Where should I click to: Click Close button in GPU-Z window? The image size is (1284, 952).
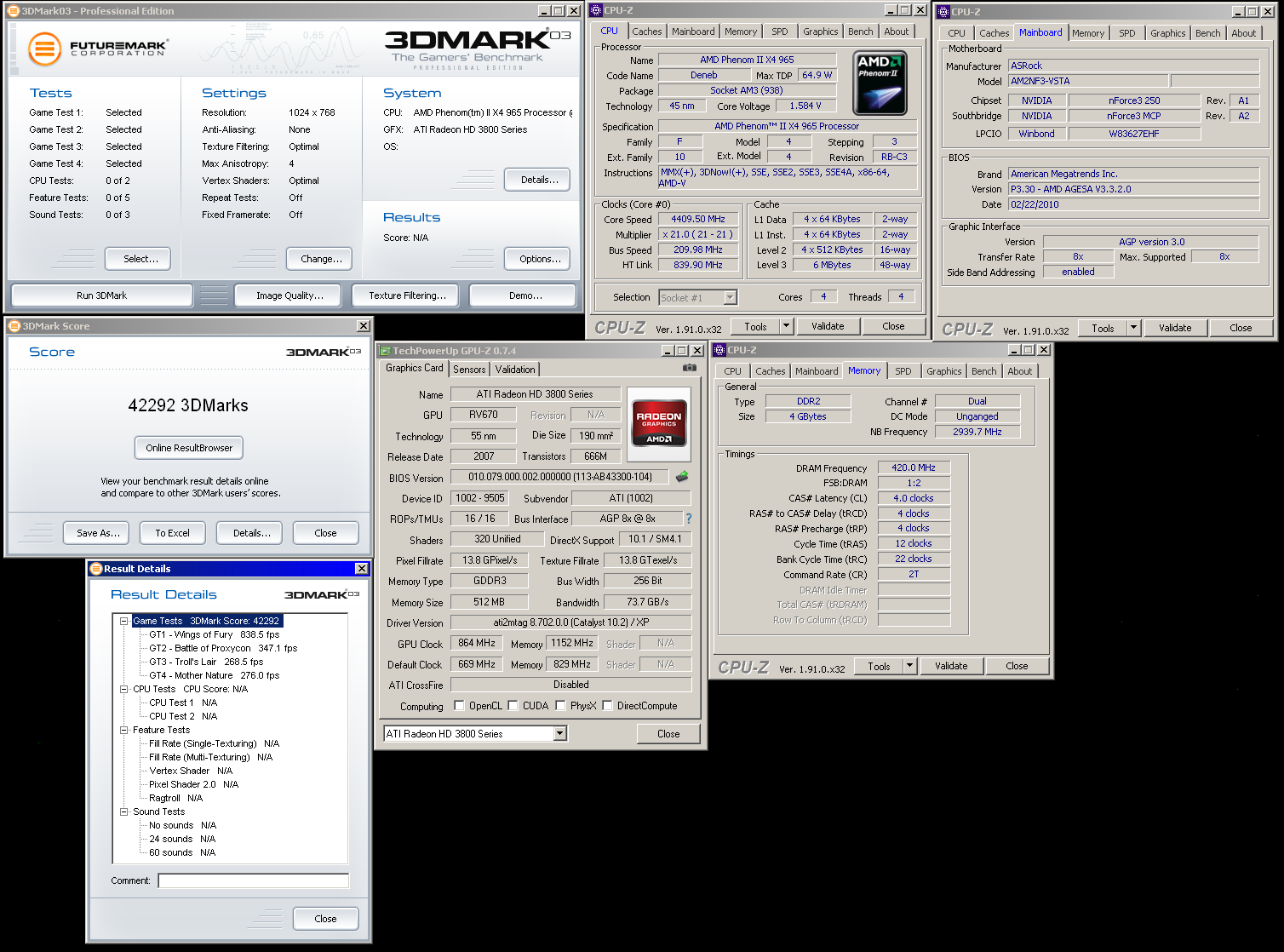point(668,734)
